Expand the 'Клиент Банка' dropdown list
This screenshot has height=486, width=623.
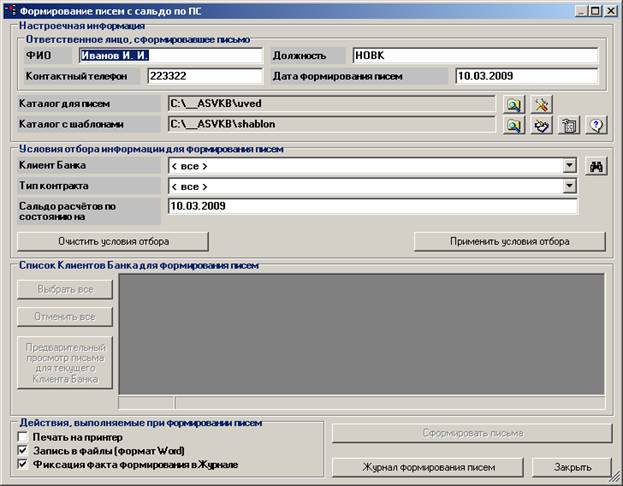coord(569,167)
